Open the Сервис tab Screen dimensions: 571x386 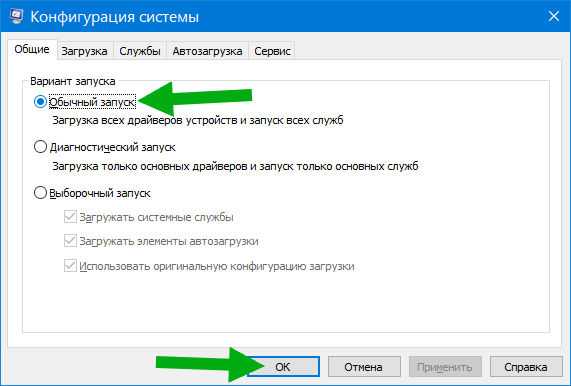(272, 51)
